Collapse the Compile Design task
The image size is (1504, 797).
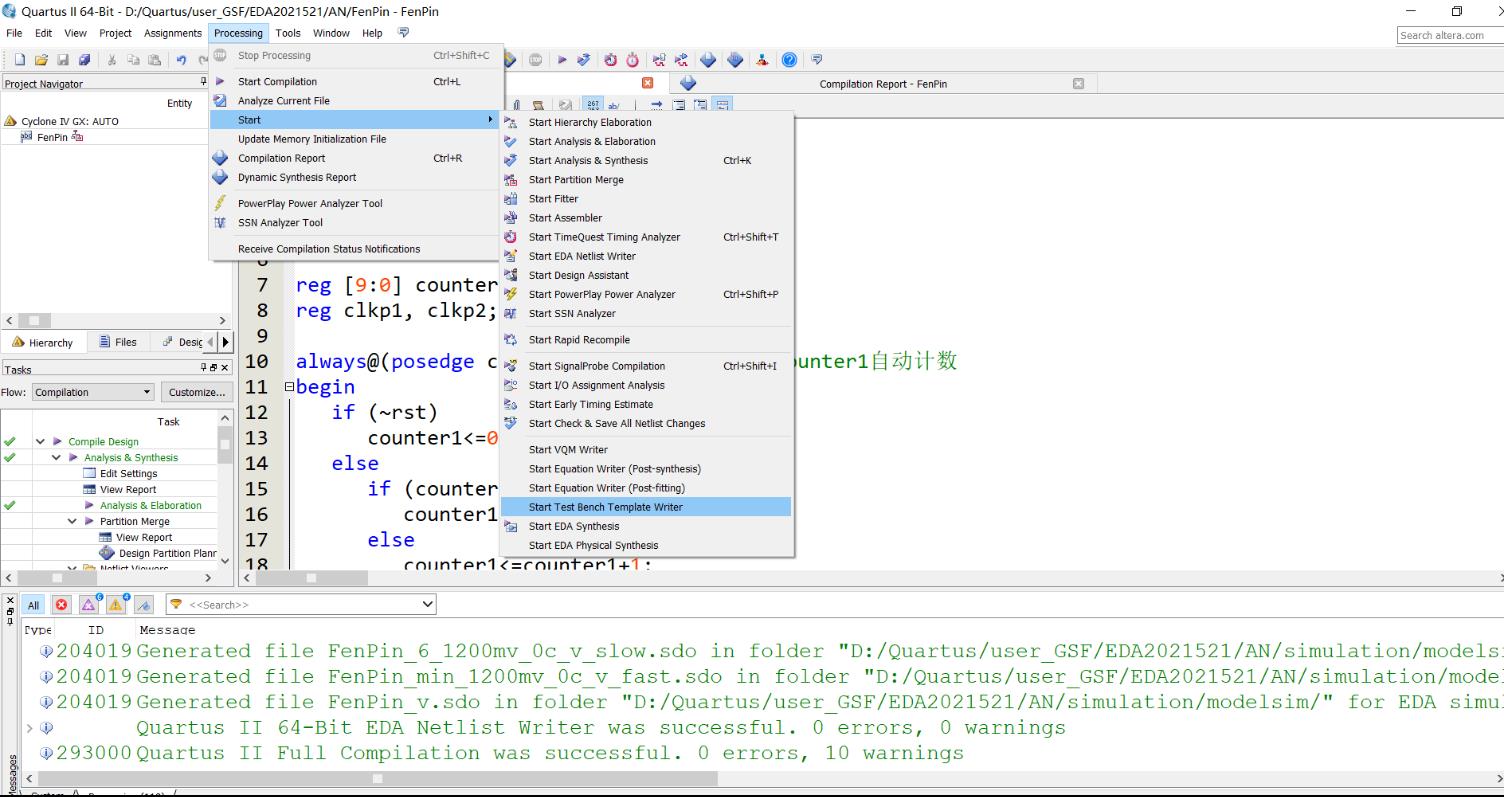tap(41, 441)
